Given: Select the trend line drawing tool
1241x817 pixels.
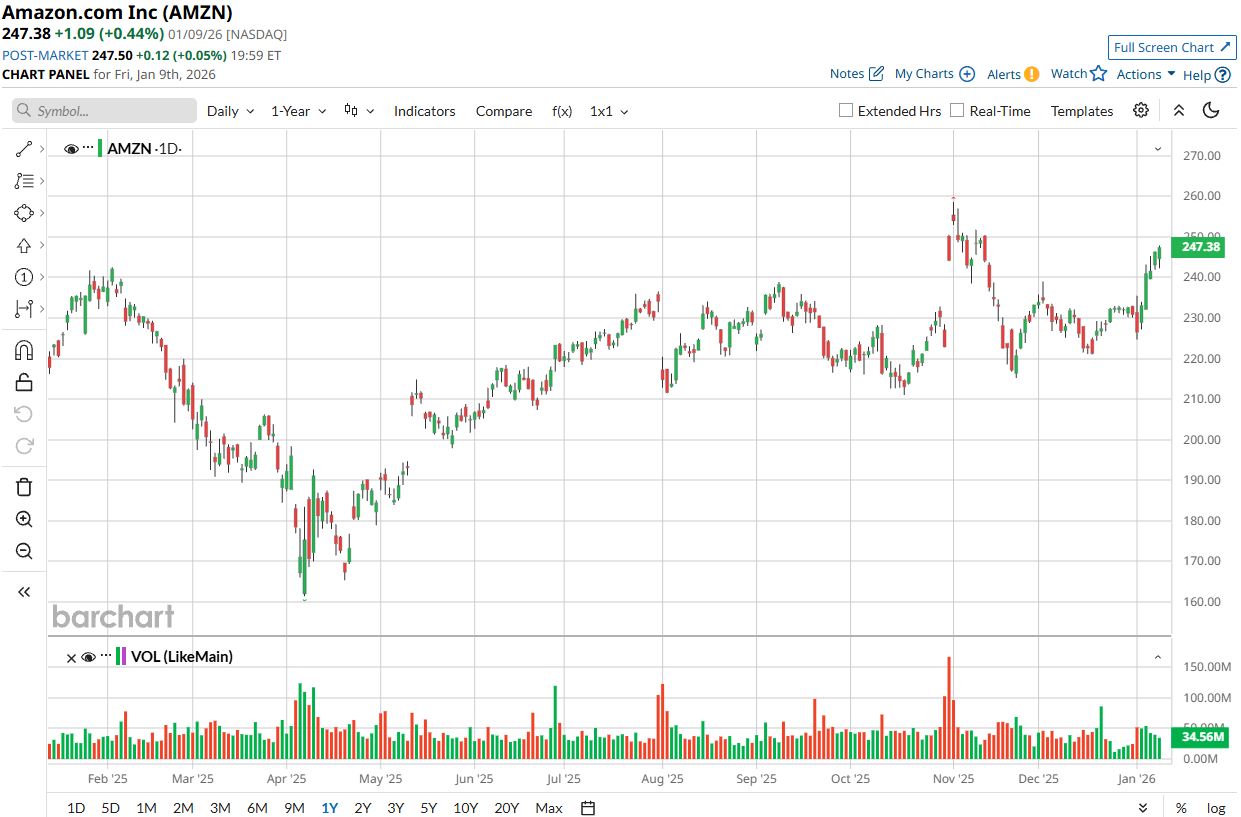Looking at the screenshot, I should tap(24, 149).
